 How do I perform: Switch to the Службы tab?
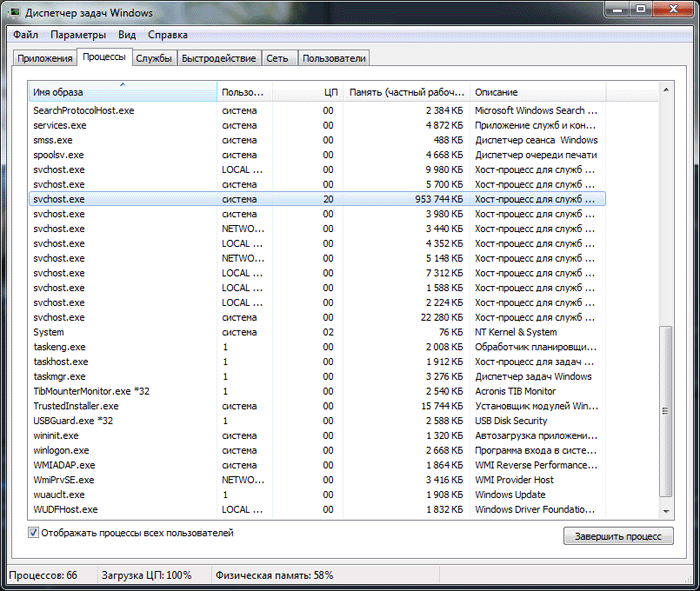154,58
